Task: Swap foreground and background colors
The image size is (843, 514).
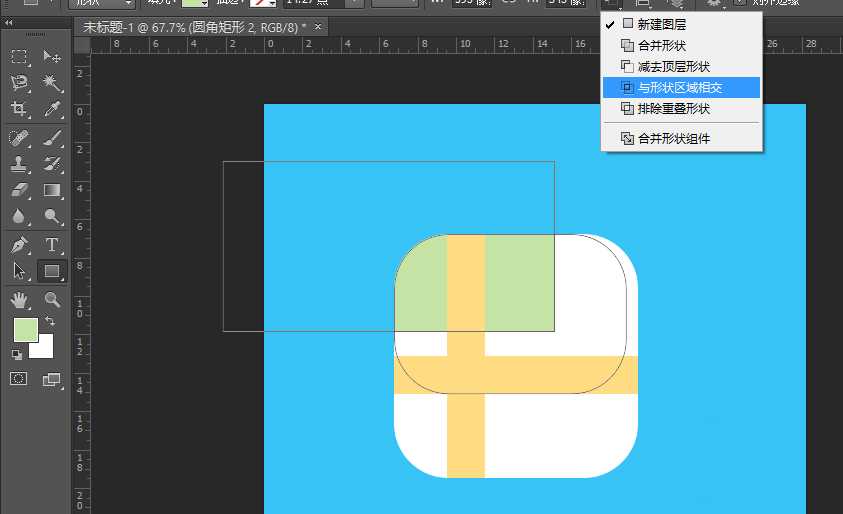Action: tap(49, 321)
